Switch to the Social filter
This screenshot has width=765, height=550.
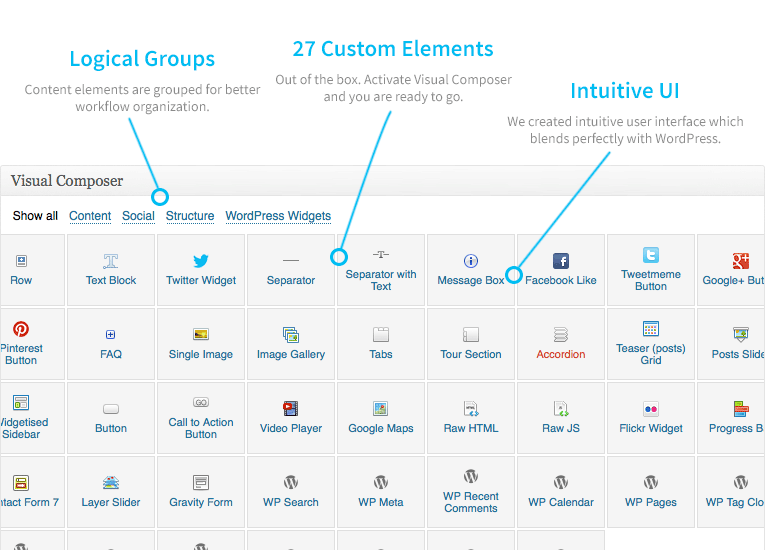(138, 216)
